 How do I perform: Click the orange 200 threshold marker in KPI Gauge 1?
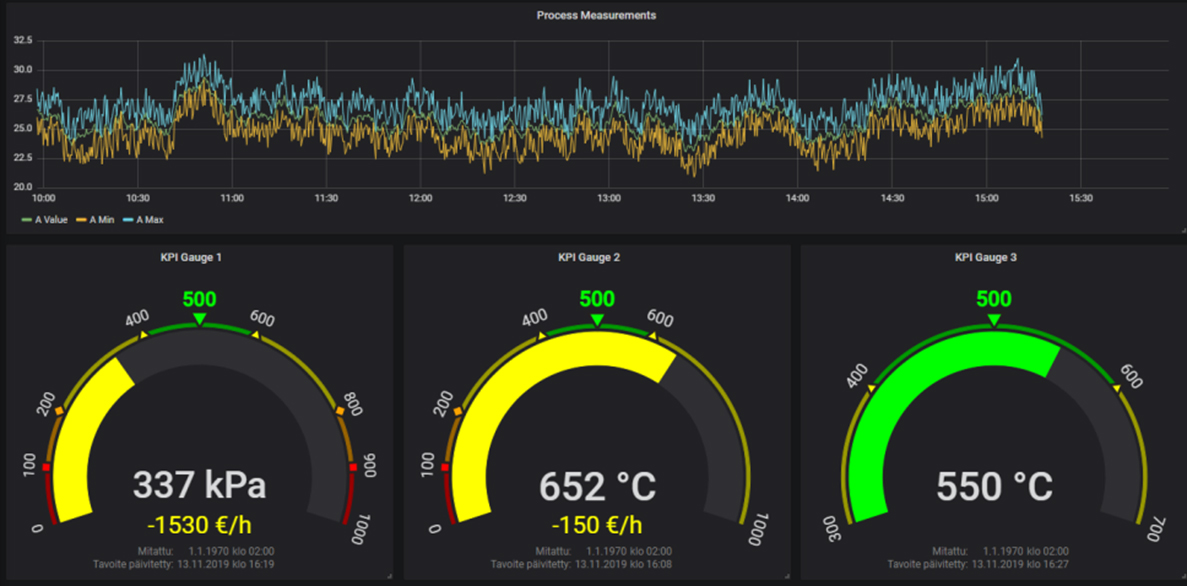60,411
